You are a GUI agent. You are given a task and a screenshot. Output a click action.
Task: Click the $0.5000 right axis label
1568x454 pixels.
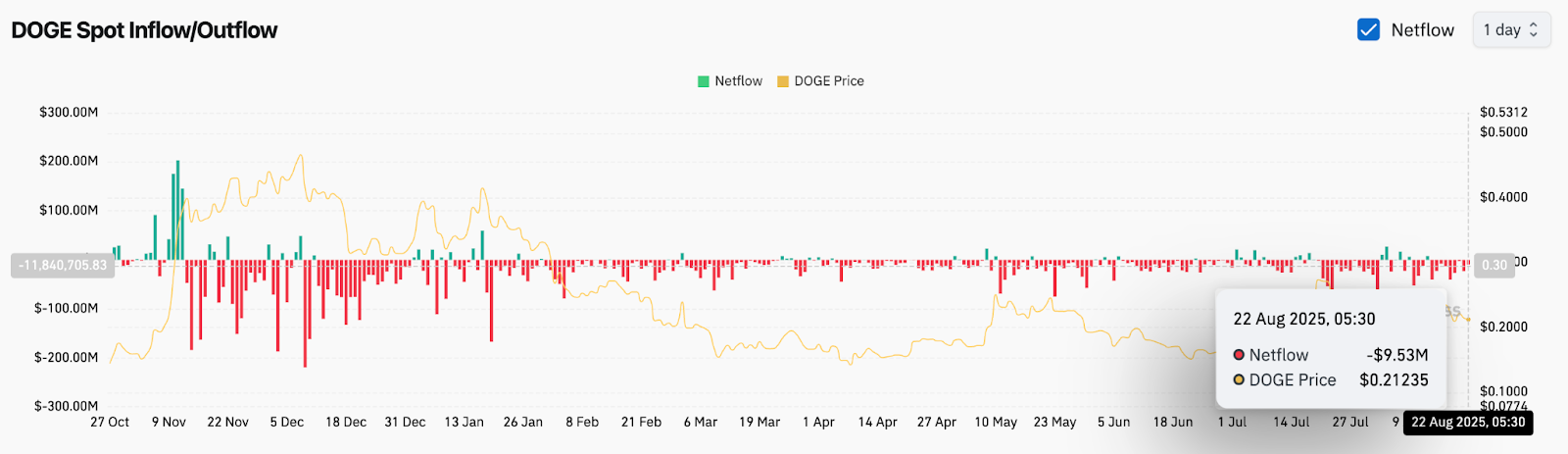click(x=1503, y=132)
